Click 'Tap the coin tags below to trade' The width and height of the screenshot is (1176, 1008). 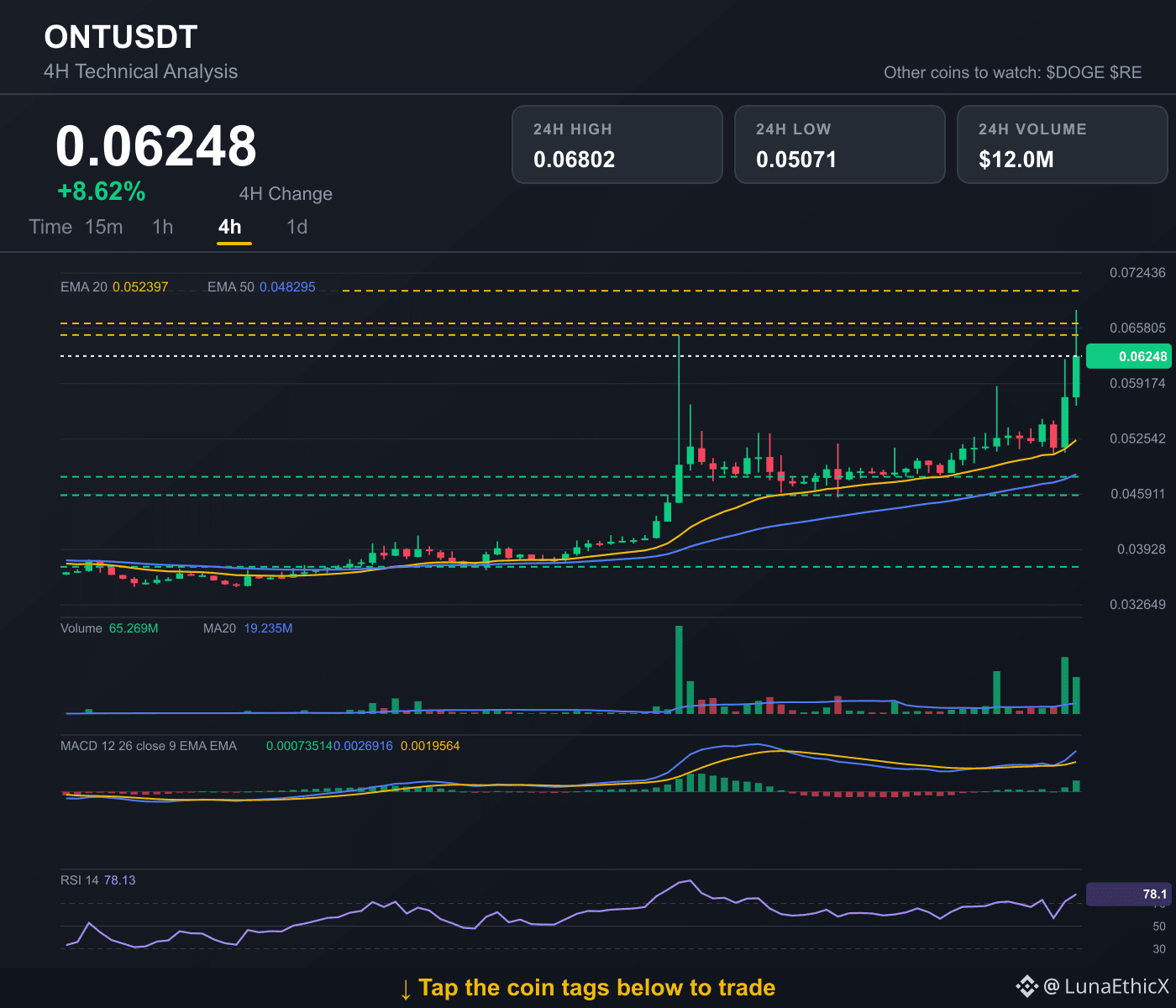point(596,988)
